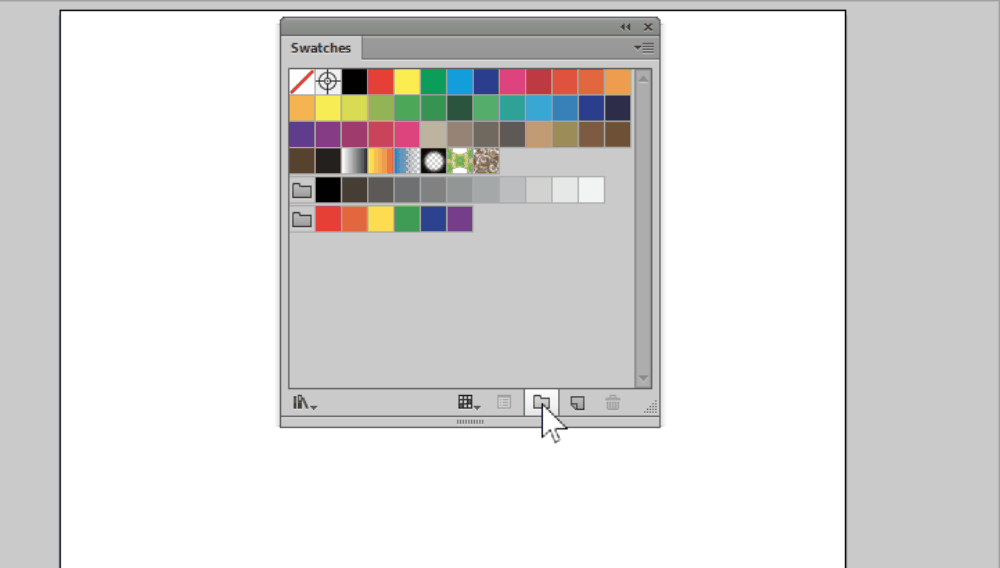The width and height of the screenshot is (1000, 568).
Task: Pick the red swatch in the top row
Action: (x=381, y=82)
